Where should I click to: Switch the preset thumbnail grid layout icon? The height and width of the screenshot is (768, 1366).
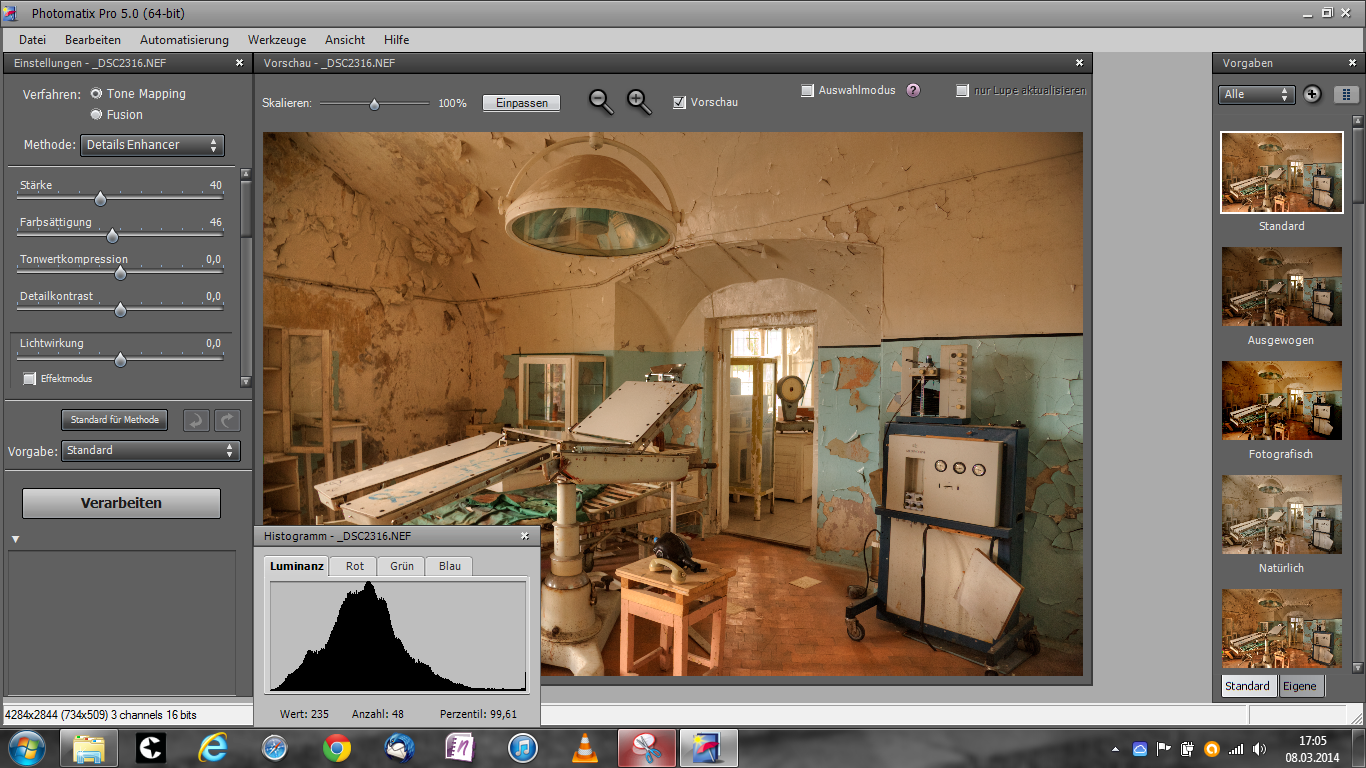[x=1346, y=94]
